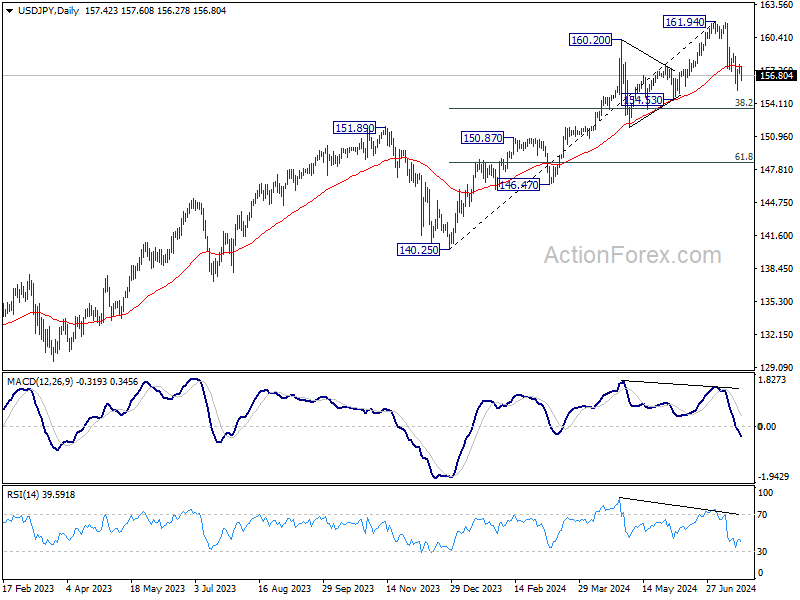
Task: Click the 14 Nov 2023 date label
Action: click(413, 589)
